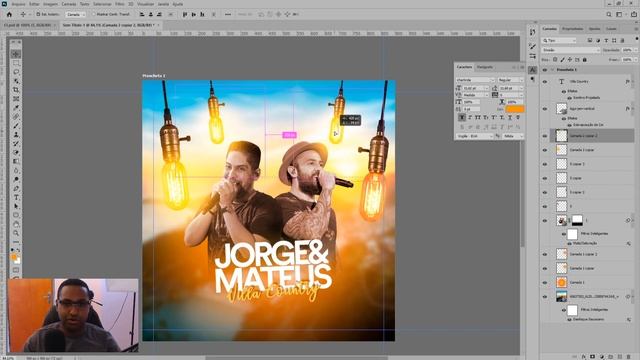Select the Blur tool
This screenshot has height=360, width=640.
(x=16, y=171)
